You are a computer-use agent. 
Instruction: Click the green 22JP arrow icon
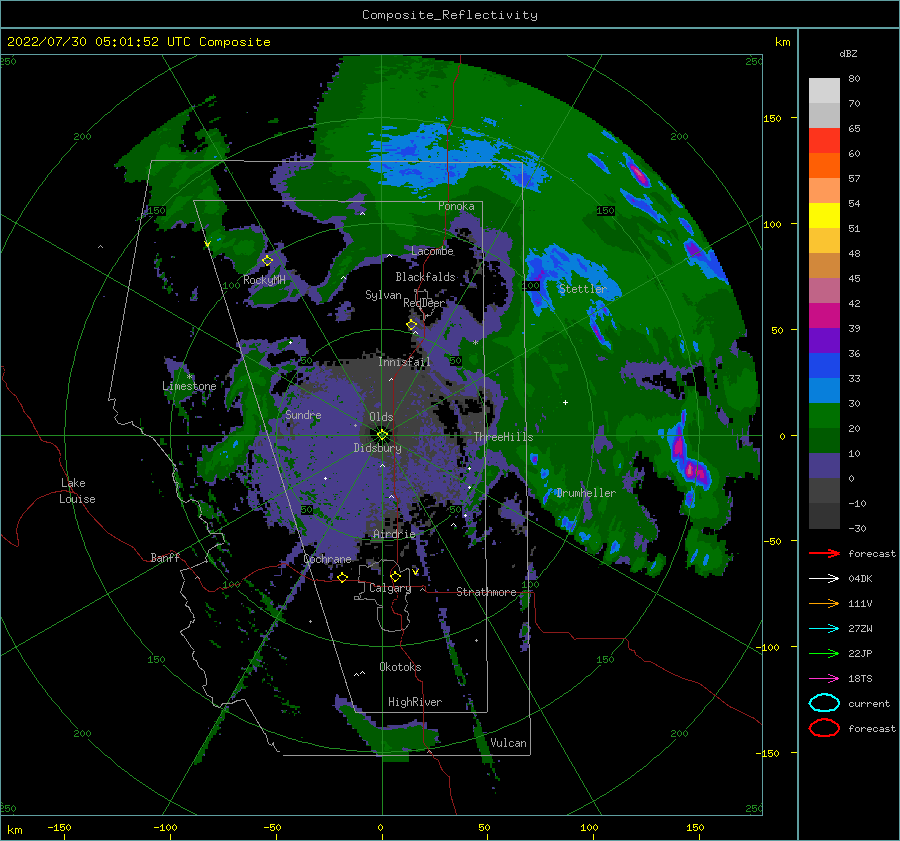pos(824,653)
